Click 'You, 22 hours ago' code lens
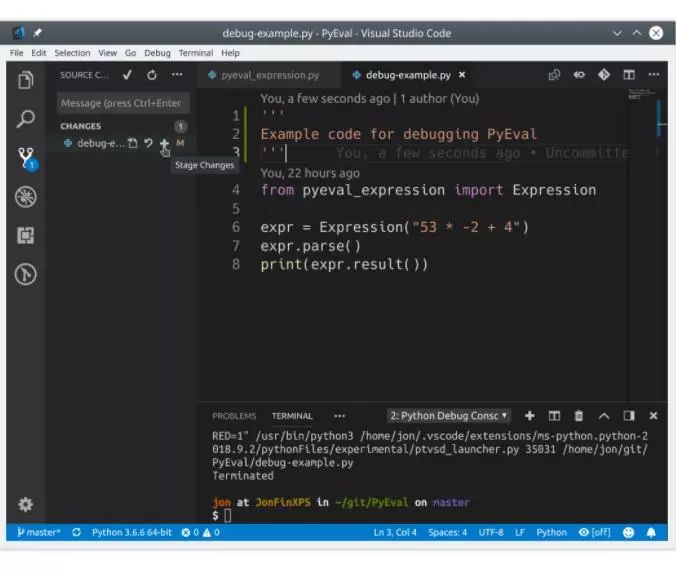676x570 pixels. click(x=310, y=173)
